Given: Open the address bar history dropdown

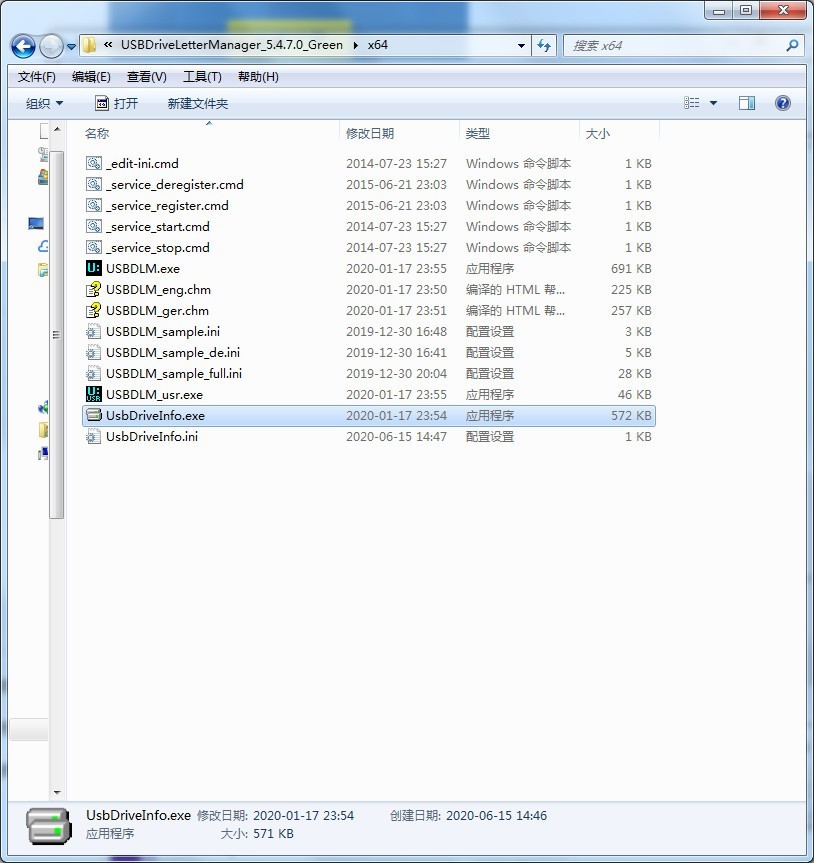Looking at the screenshot, I should pyautogui.click(x=520, y=46).
